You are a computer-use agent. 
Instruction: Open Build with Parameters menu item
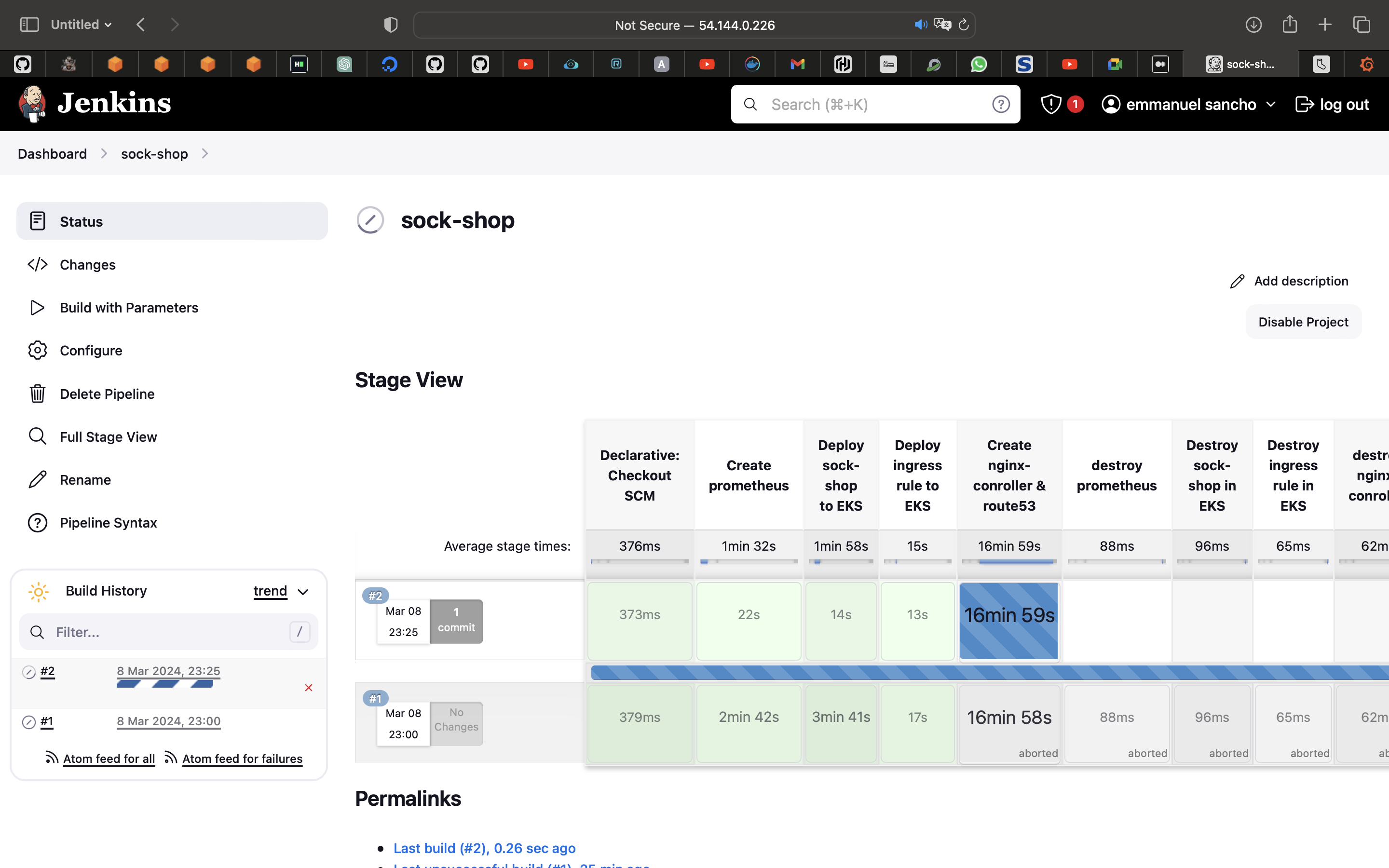click(129, 308)
